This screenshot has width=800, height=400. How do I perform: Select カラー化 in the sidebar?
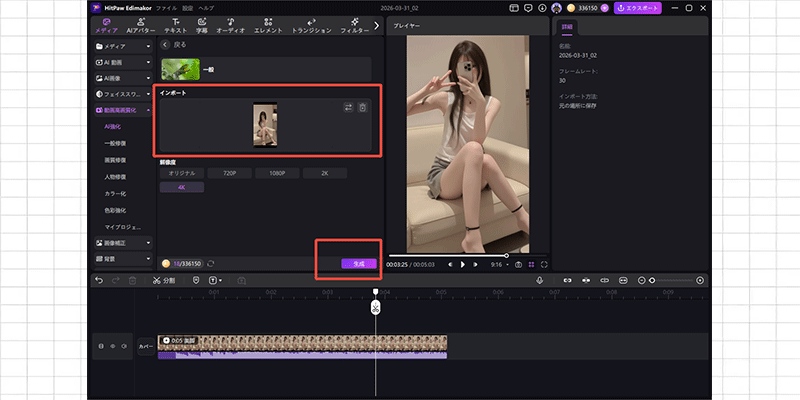tap(115, 194)
